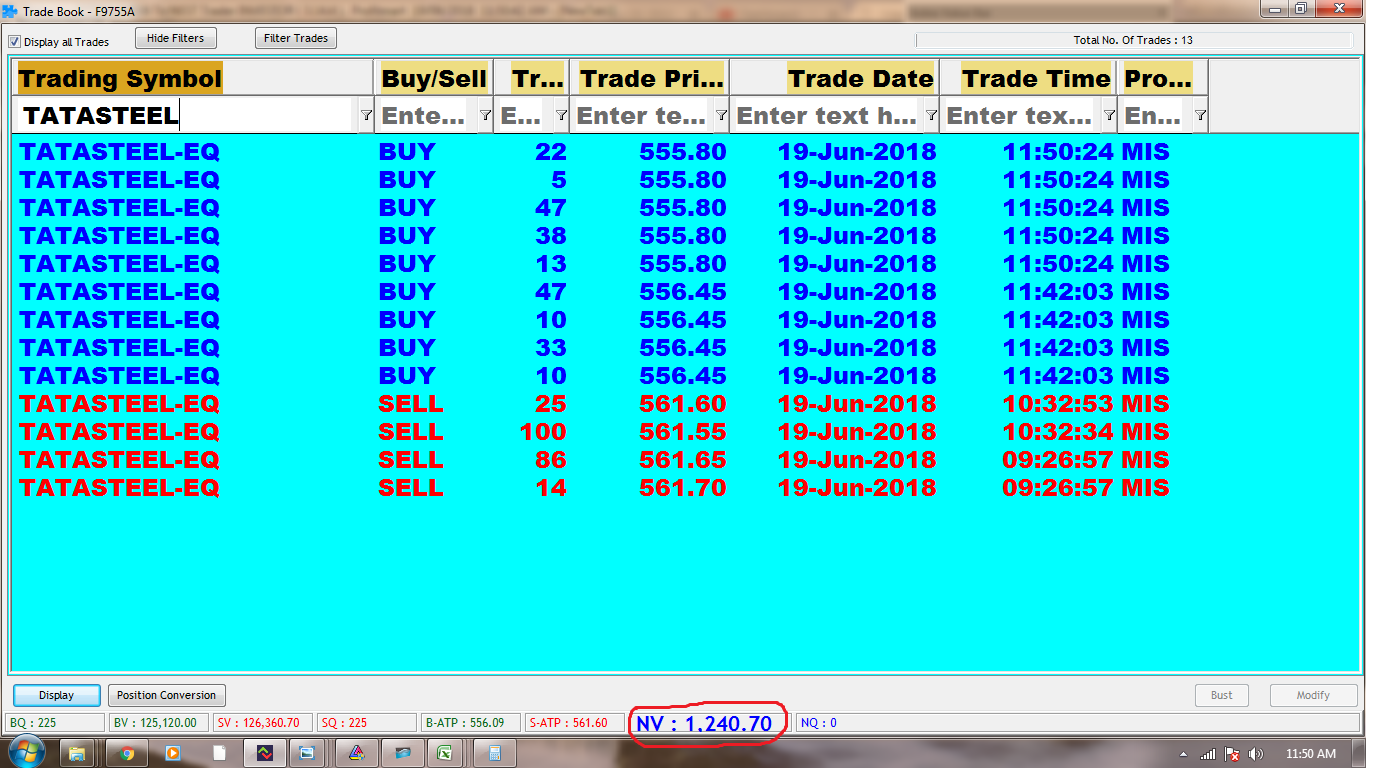Click the 10:32:34 trade time cell

coord(1059,432)
